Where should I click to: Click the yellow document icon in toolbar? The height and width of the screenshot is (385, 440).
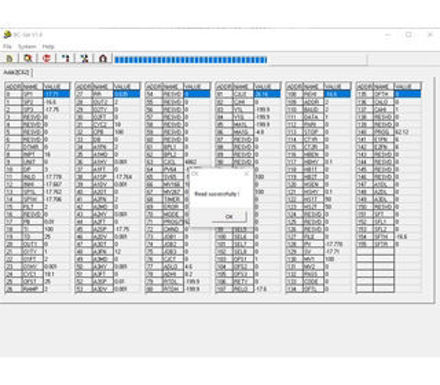coord(9,59)
